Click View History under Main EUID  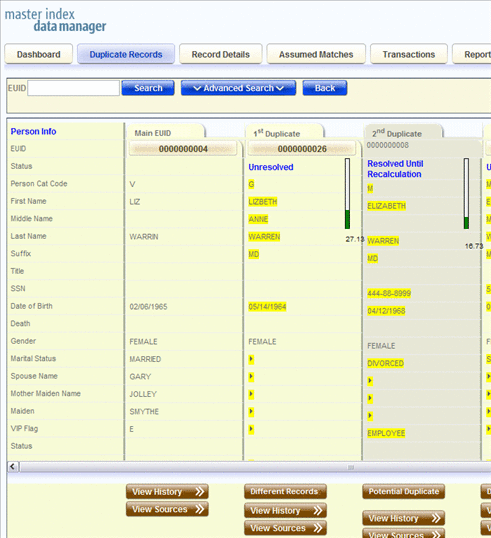[x=167, y=492]
